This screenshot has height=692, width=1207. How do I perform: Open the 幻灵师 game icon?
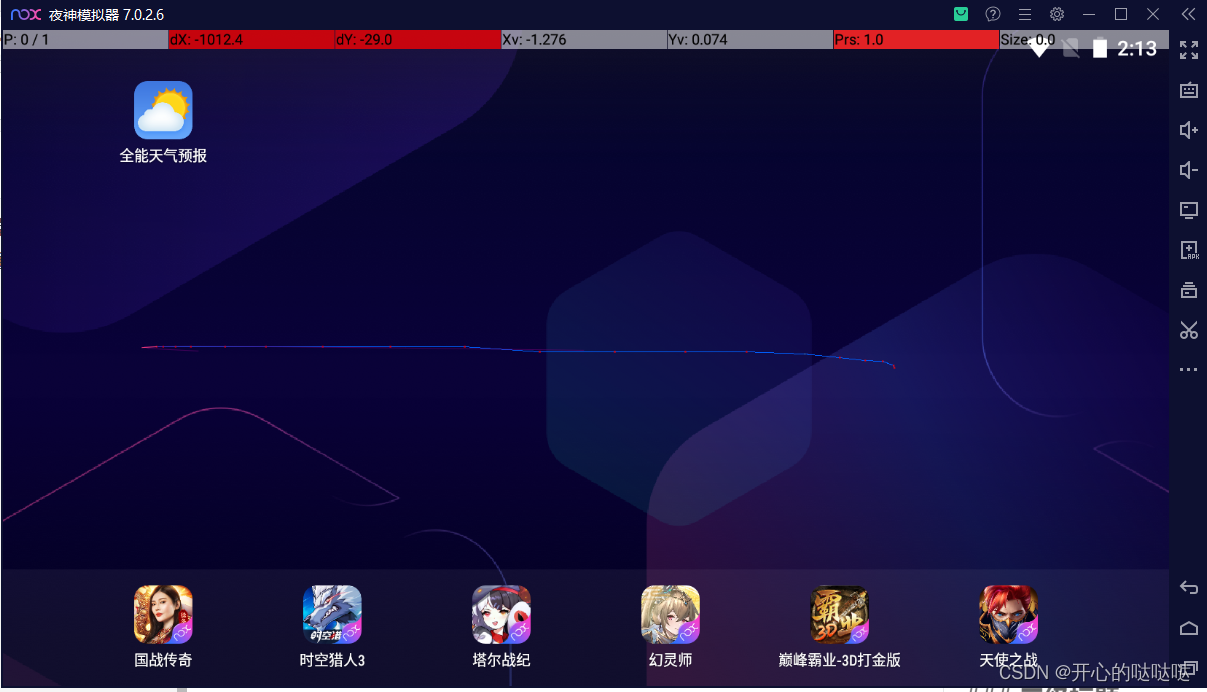670,614
